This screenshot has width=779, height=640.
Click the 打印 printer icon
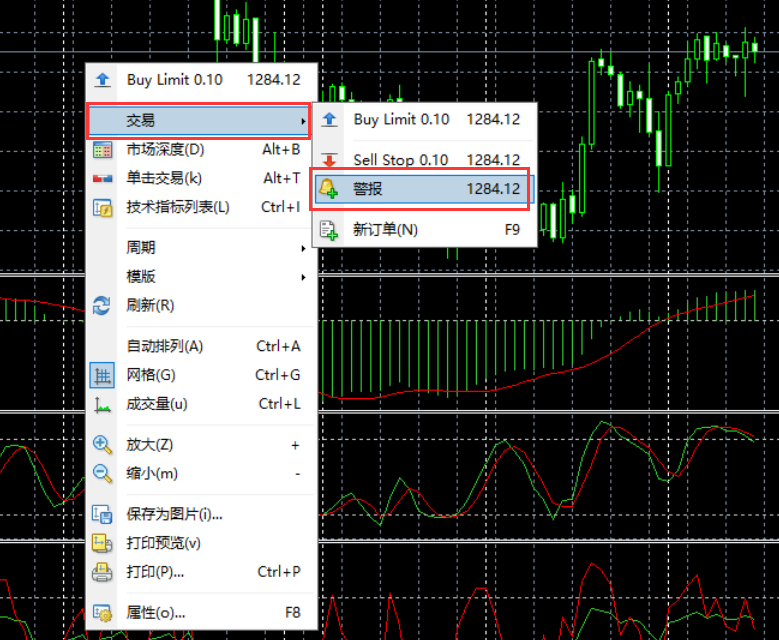tap(102, 572)
